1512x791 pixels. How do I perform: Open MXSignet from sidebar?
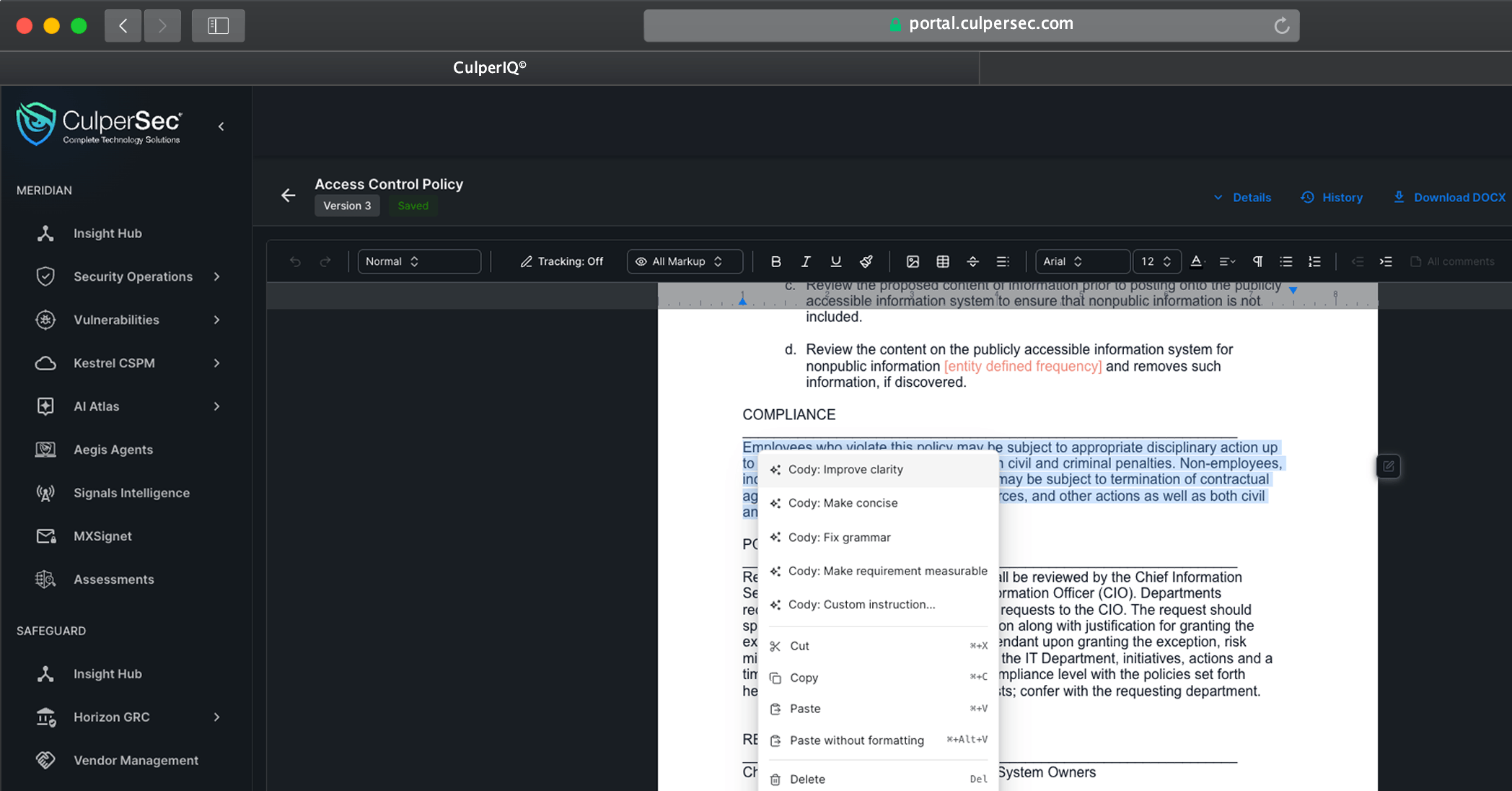pyautogui.click(x=102, y=536)
